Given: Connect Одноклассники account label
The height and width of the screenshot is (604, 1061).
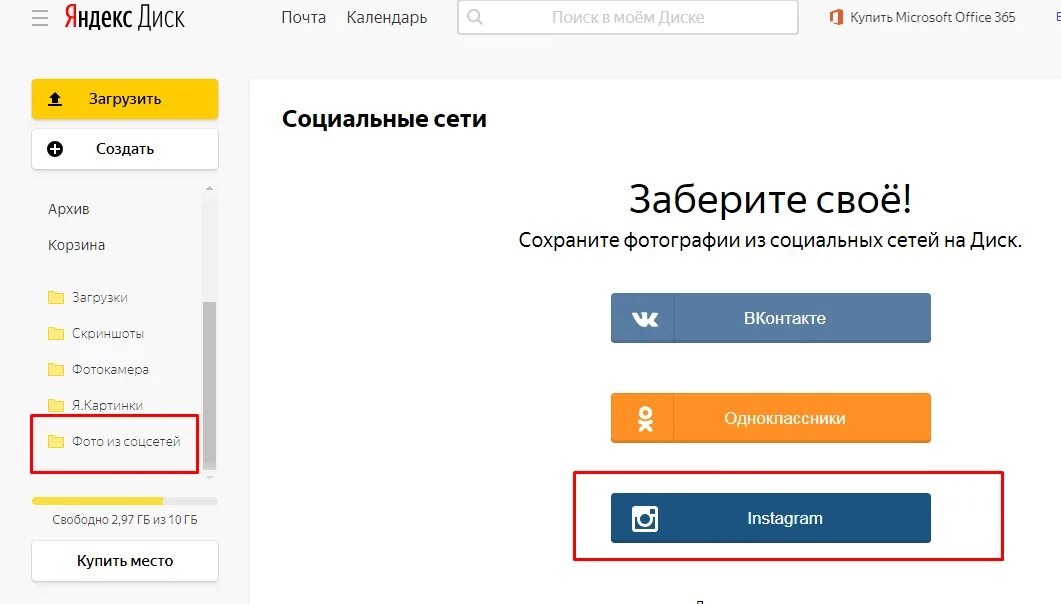Looking at the screenshot, I should [x=785, y=419].
